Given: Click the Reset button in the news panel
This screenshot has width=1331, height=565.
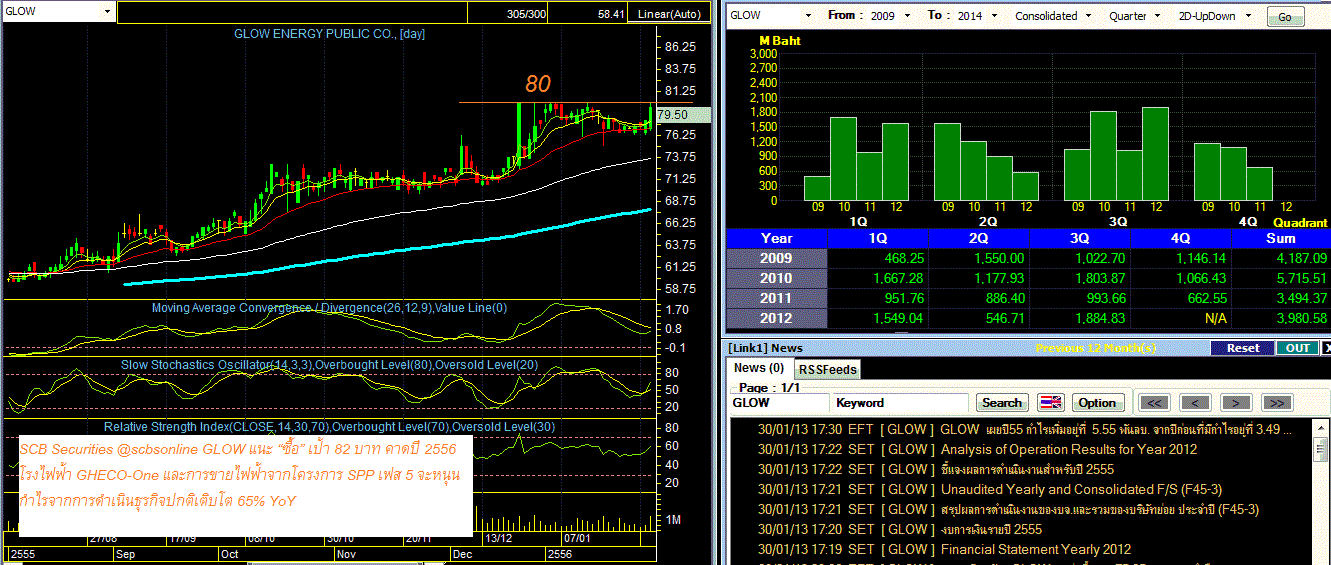Looking at the screenshot, I should coord(1243,348).
